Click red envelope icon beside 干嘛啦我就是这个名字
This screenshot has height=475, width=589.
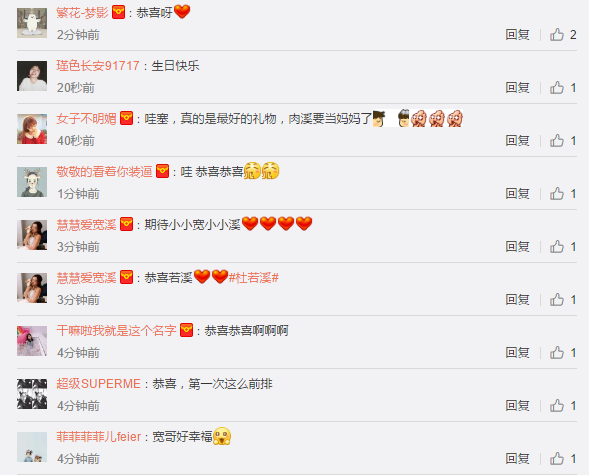point(186,330)
